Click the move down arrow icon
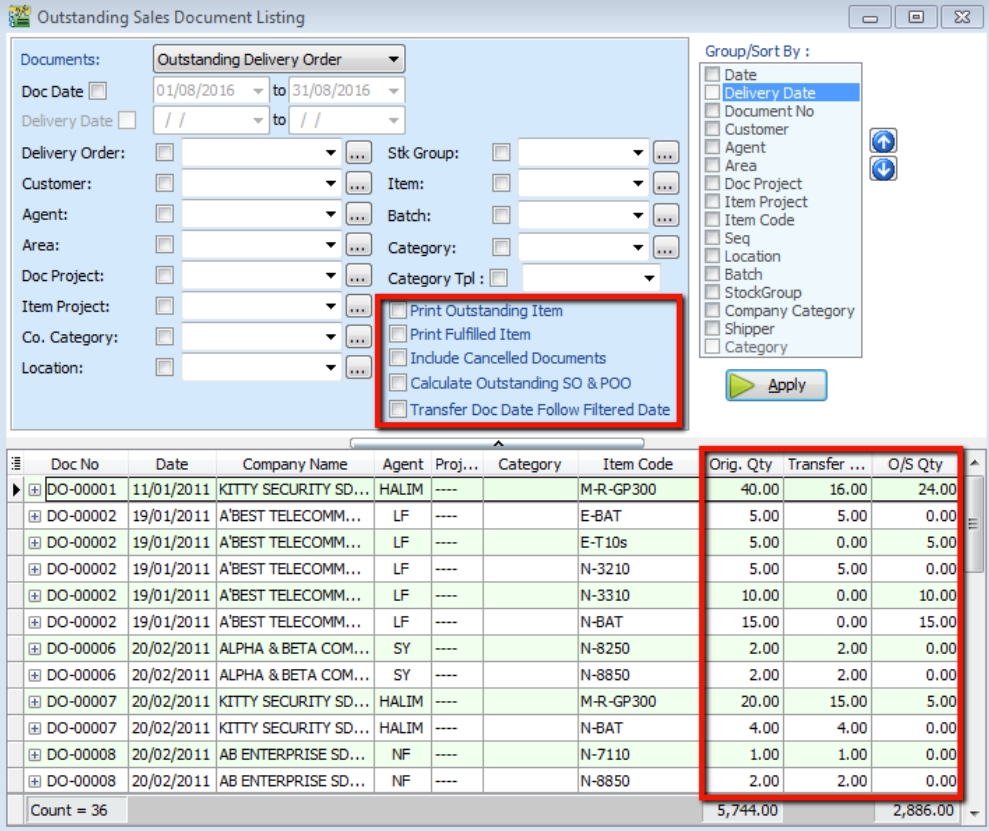989x831 pixels. coord(882,168)
